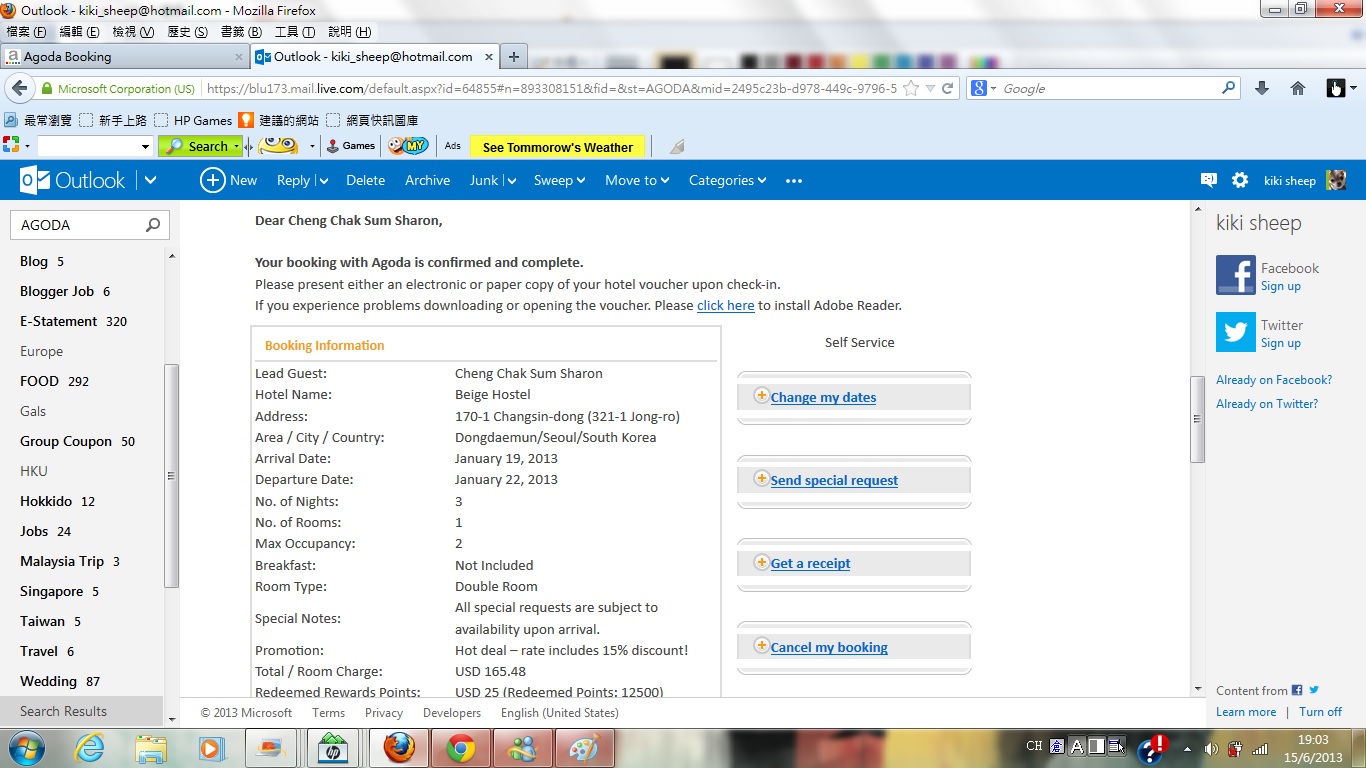Go back with Firefox back arrow

20,88
